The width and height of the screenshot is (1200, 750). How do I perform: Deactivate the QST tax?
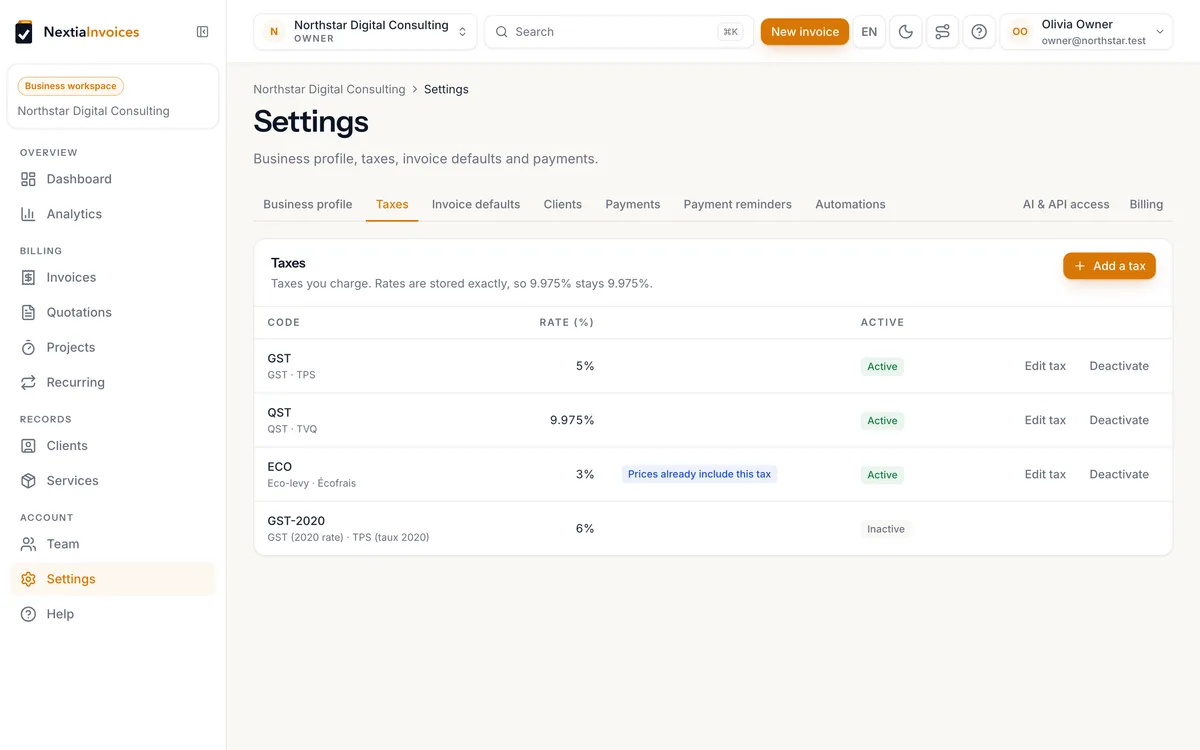[x=1119, y=420]
